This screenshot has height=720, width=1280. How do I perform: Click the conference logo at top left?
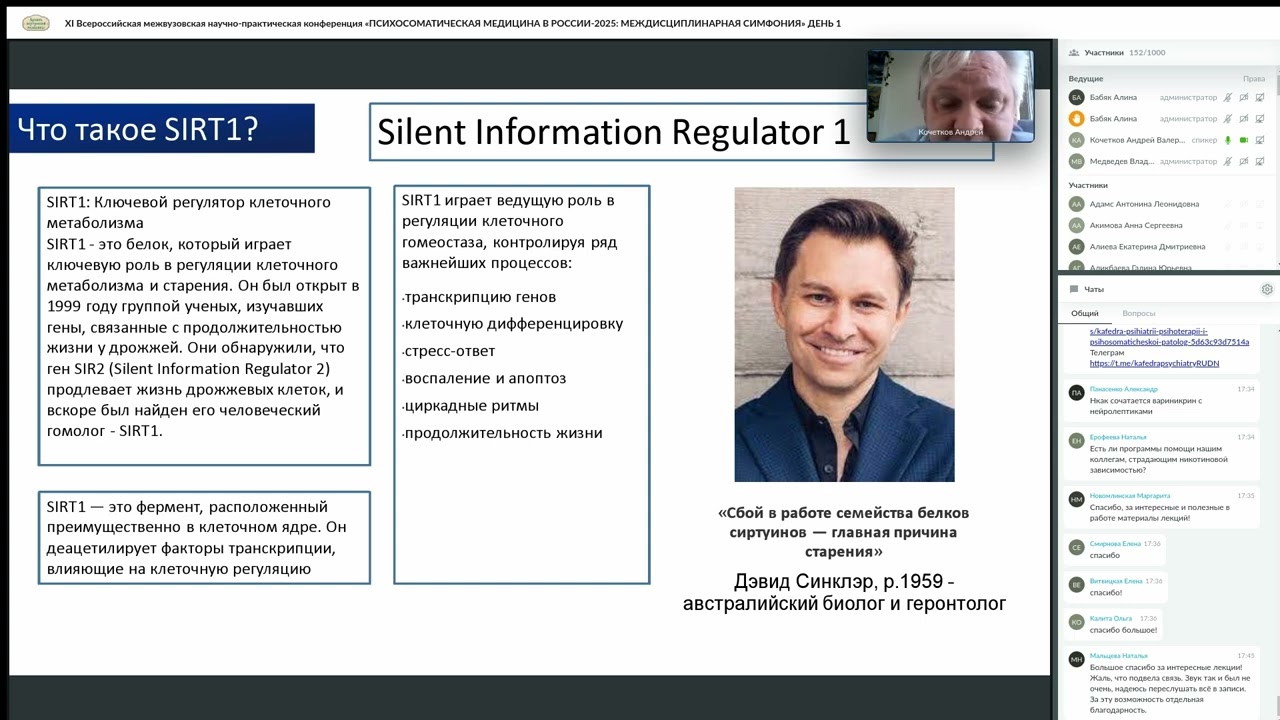(x=35, y=22)
